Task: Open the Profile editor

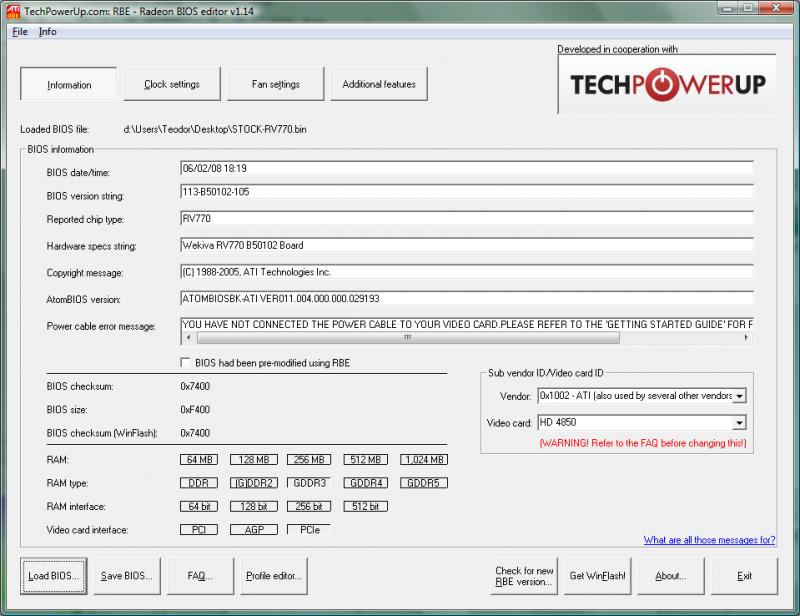Action: 273,576
